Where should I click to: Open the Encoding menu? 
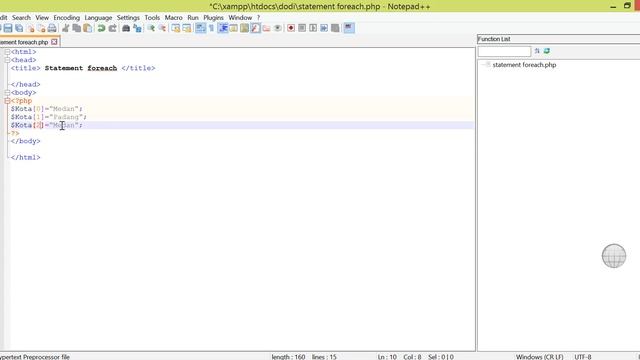point(67,18)
